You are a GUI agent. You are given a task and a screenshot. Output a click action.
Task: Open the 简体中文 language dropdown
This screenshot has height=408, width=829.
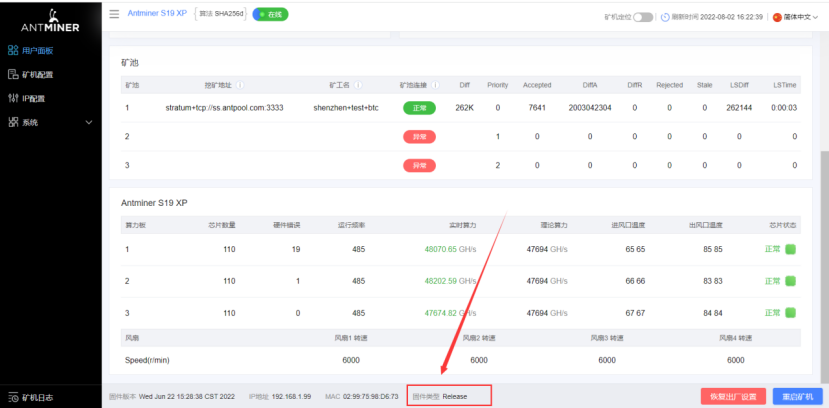click(x=796, y=17)
